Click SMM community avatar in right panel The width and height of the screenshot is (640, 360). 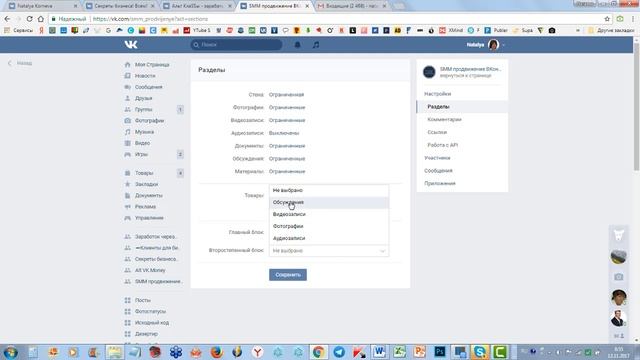point(429,72)
